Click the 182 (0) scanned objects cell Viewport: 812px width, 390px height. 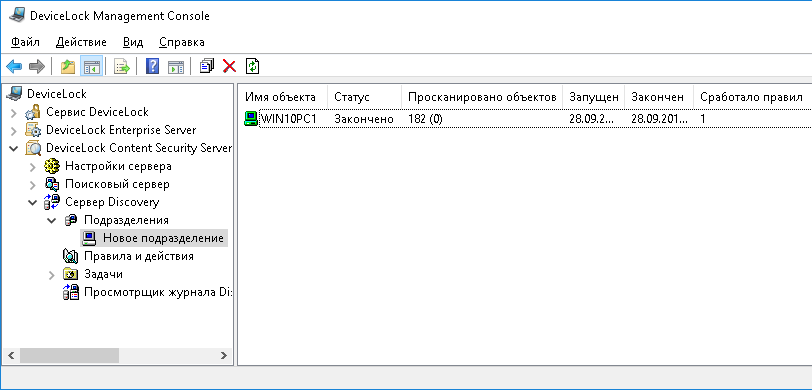pos(425,119)
